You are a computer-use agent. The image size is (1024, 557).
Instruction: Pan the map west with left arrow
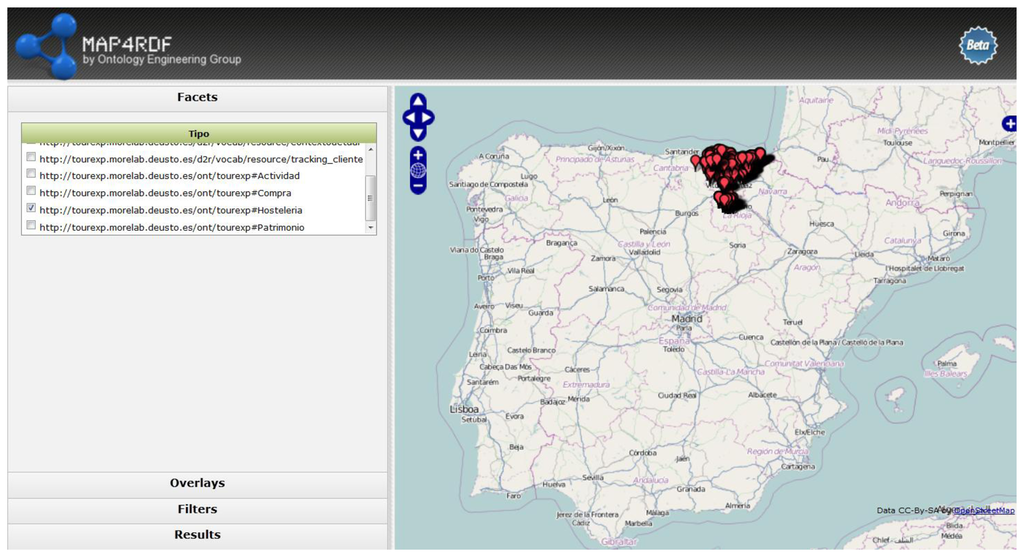coord(408,118)
